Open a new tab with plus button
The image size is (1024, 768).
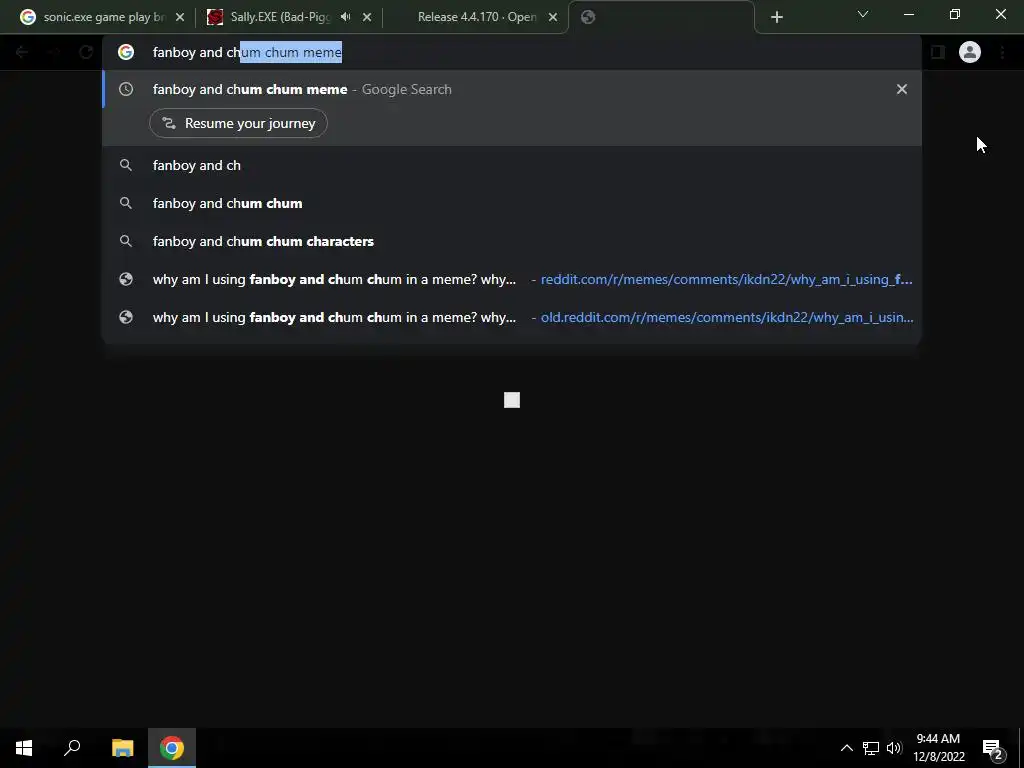[x=776, y=18]
